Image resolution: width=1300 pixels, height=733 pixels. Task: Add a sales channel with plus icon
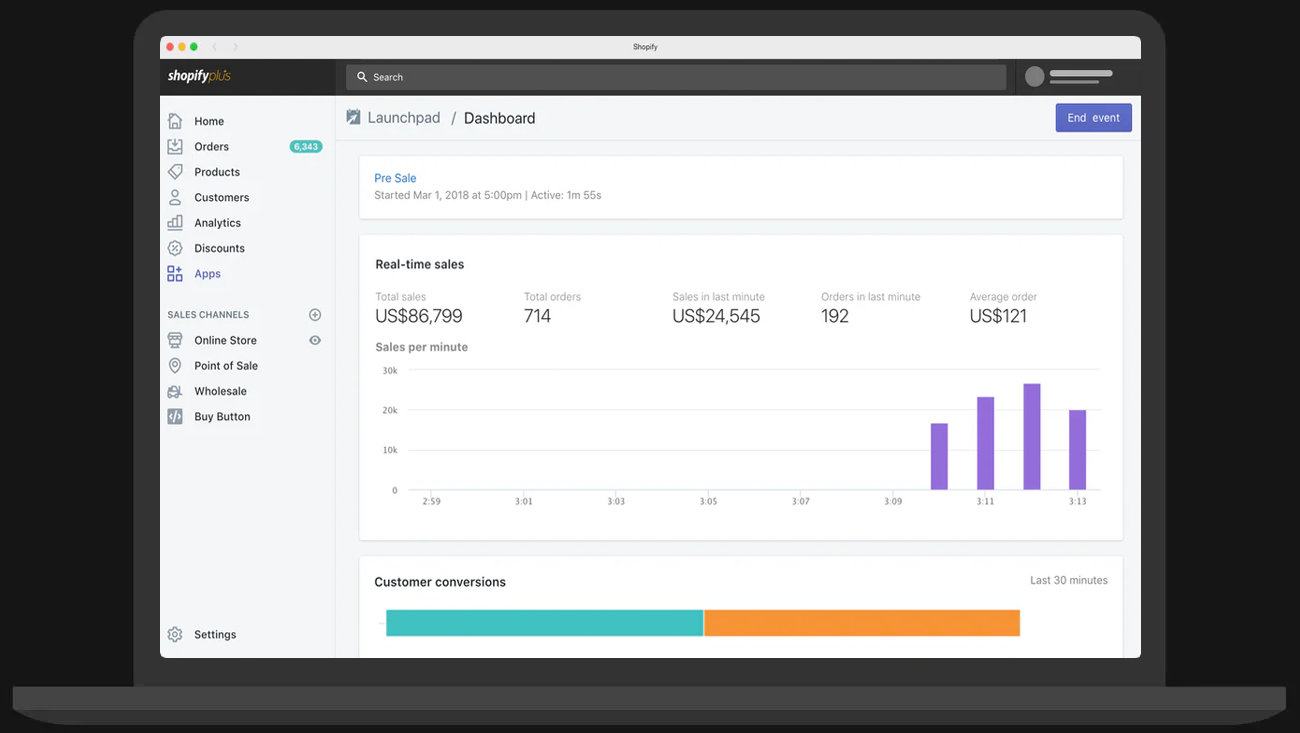[x=315, y=314]
